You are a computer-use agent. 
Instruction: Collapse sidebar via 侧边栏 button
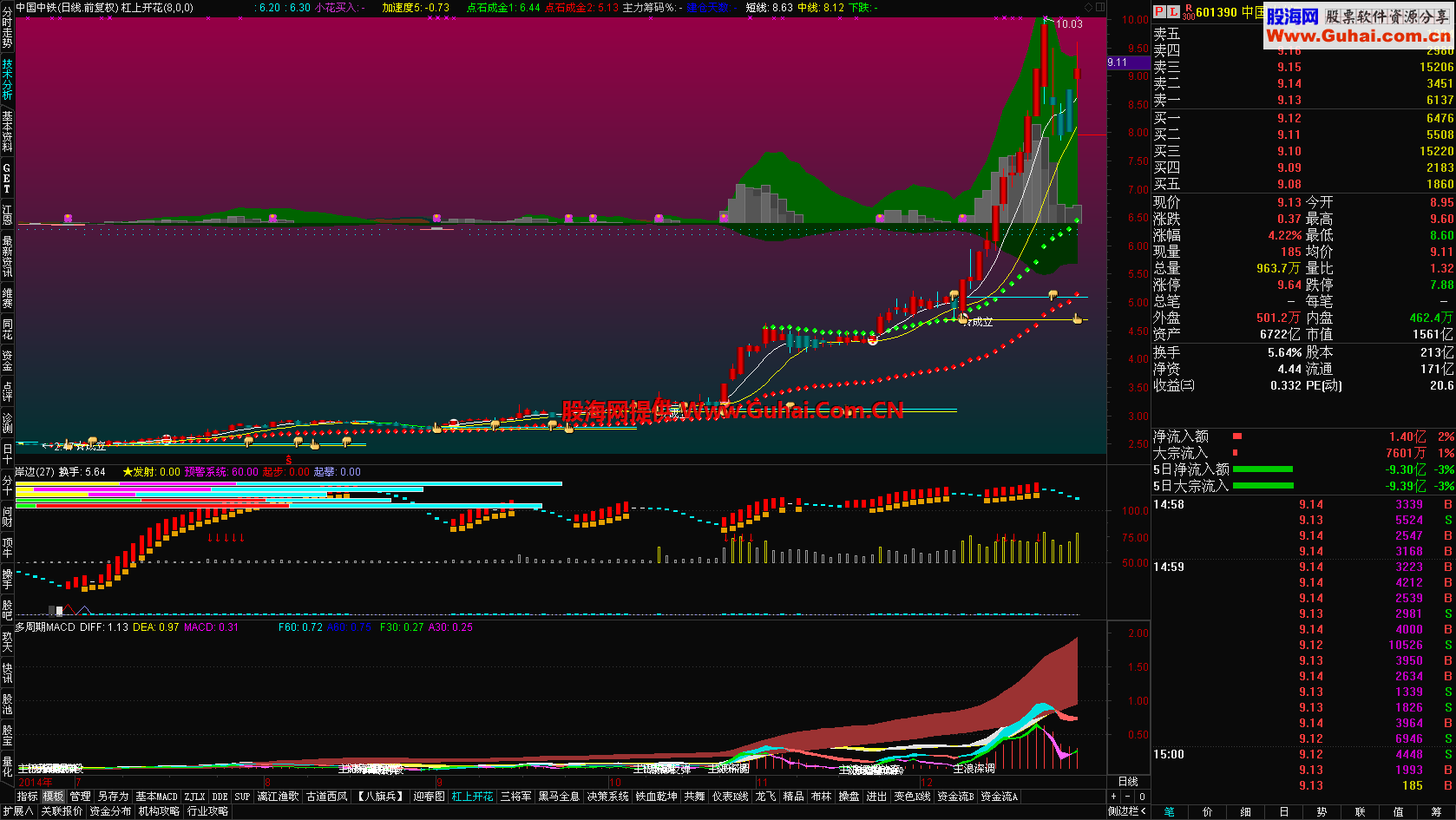pos(1127,811)
